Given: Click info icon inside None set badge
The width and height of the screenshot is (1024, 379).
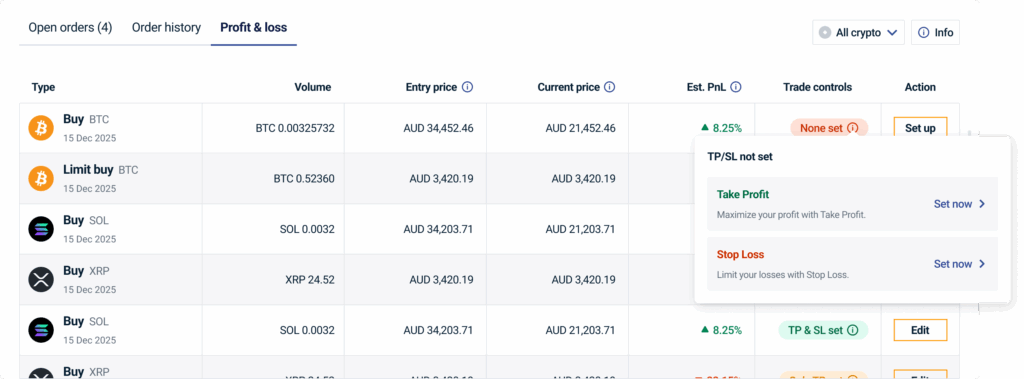Looking at the screenshot, I should (852, 129).
